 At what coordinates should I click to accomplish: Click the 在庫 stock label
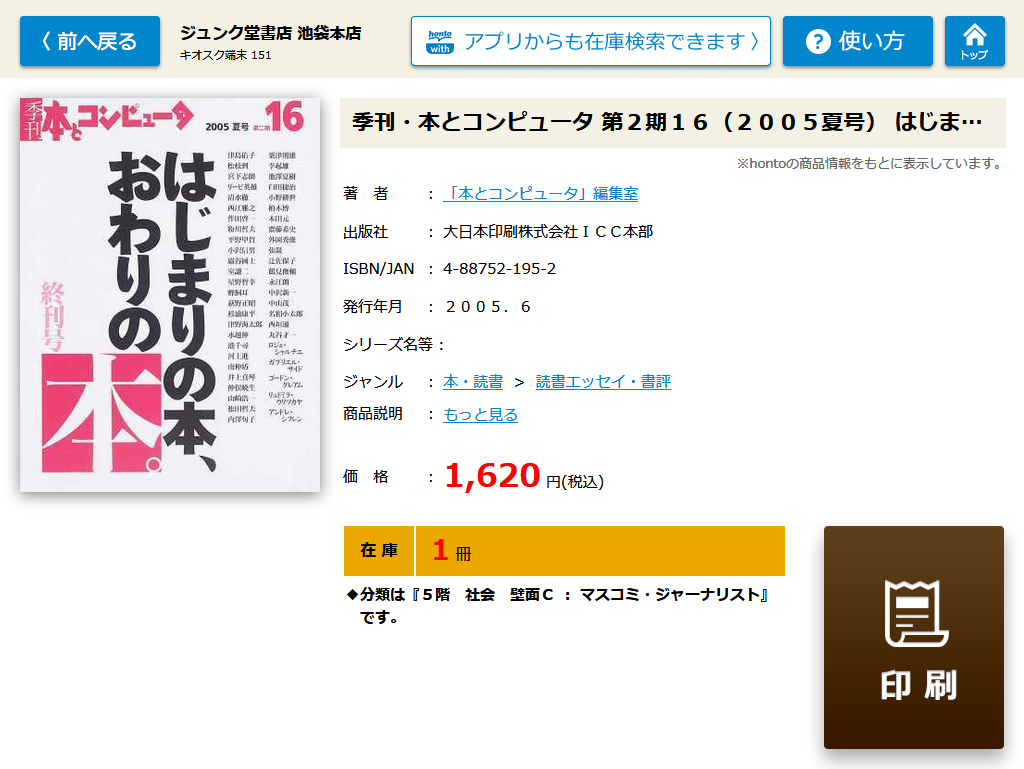coord(379,550)
